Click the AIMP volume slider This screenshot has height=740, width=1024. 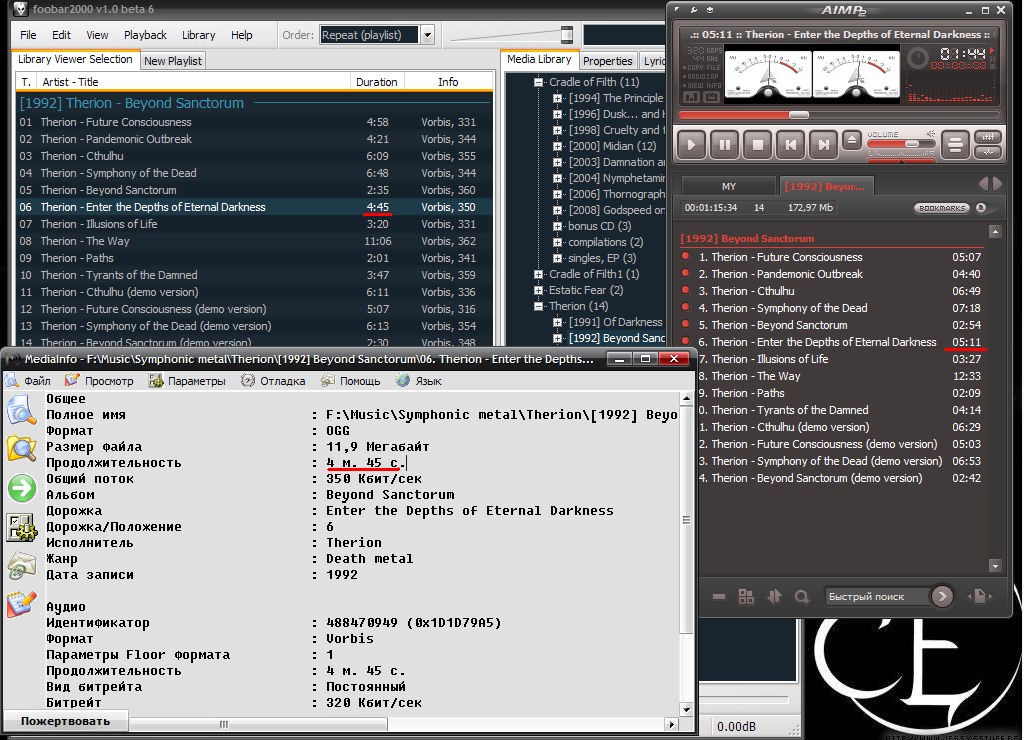(900, 144)
